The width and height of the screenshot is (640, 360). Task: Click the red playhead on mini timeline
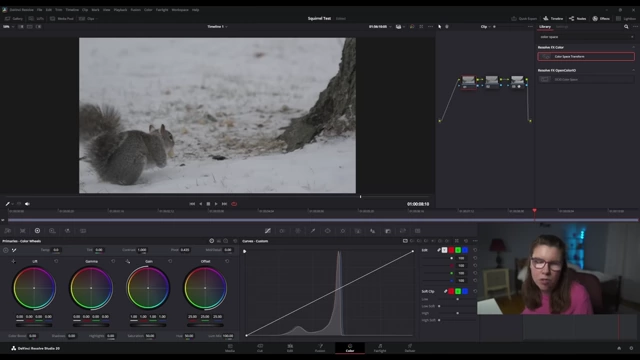click(534, 211)
